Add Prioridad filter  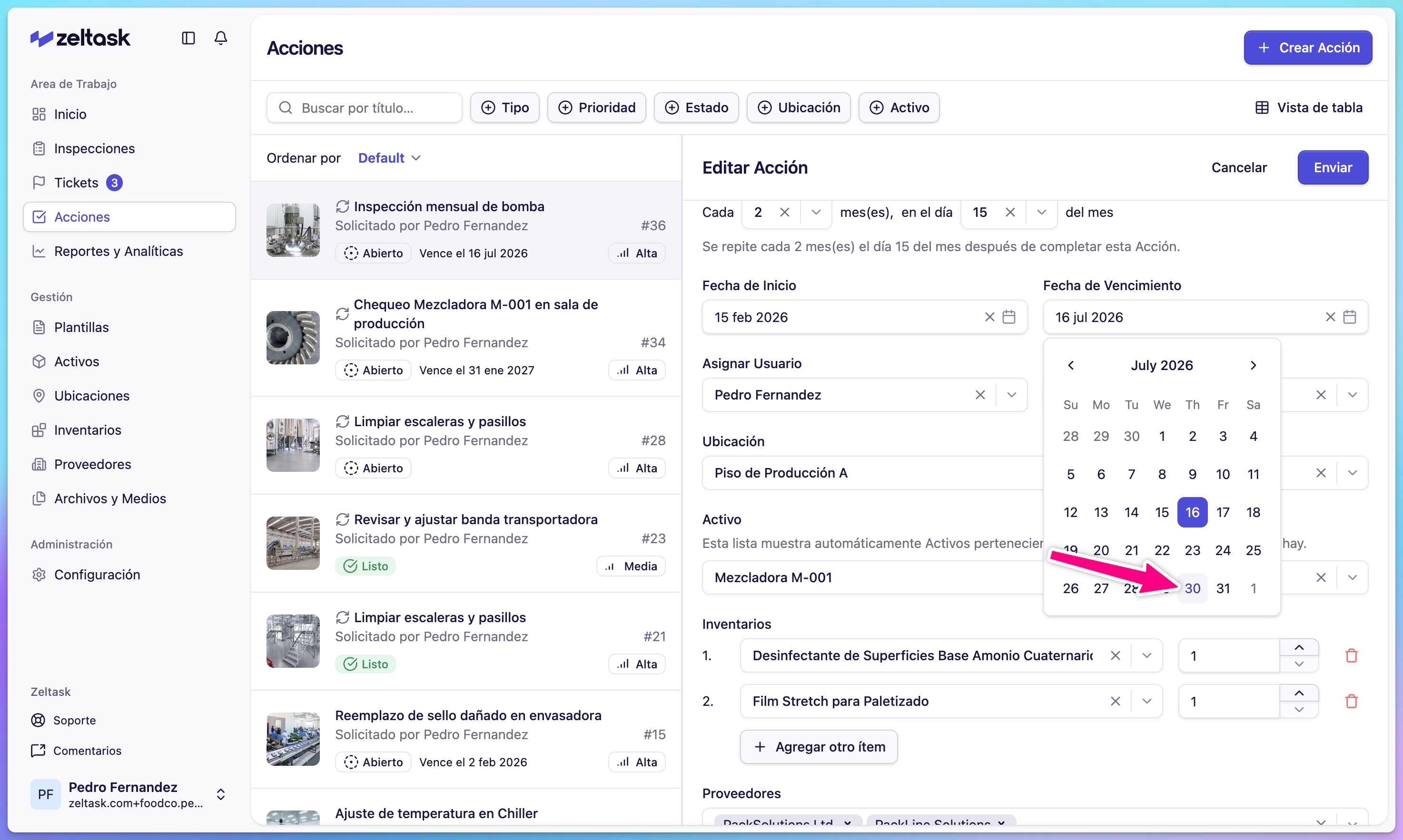click(596, 107)
